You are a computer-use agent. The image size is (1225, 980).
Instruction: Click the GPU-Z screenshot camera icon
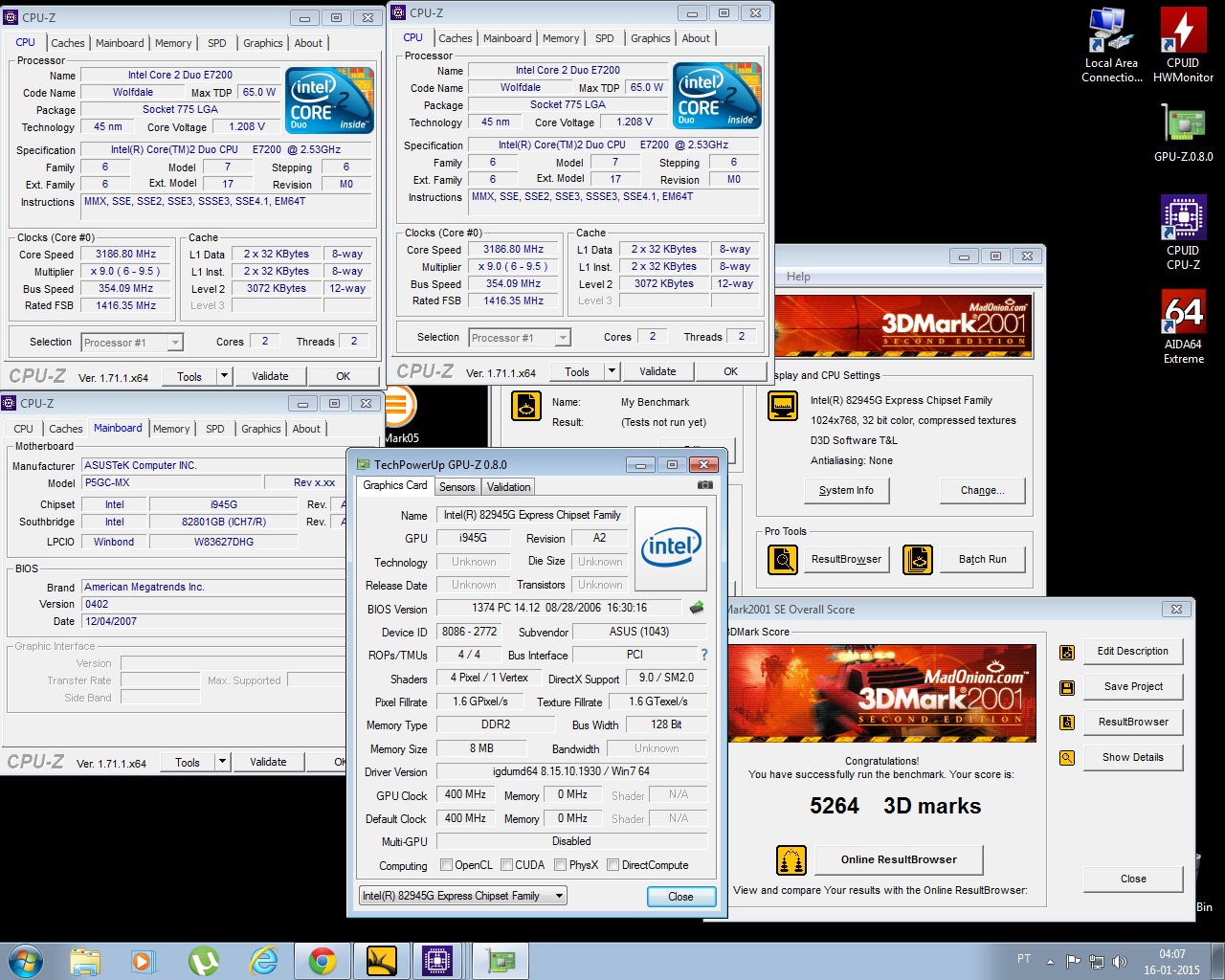(x=705, y=485)
